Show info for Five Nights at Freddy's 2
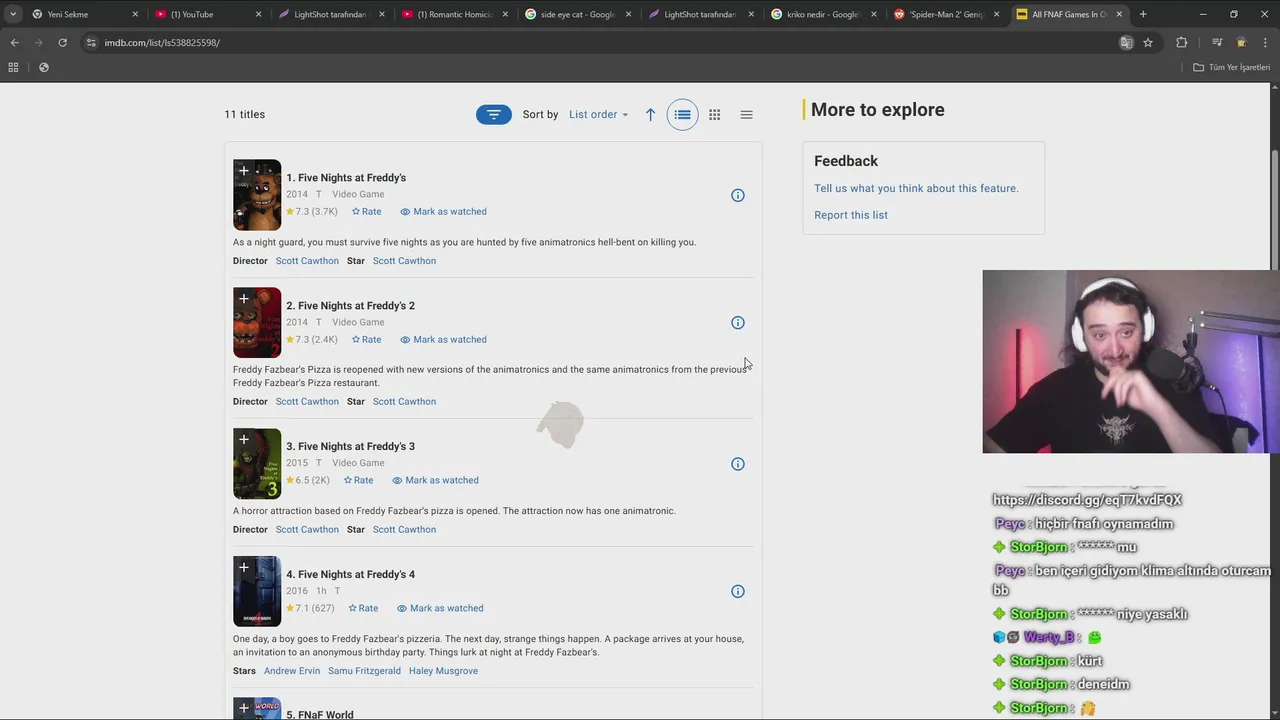The width and height of the screenshot is (1280, 720). coord(738,323)
